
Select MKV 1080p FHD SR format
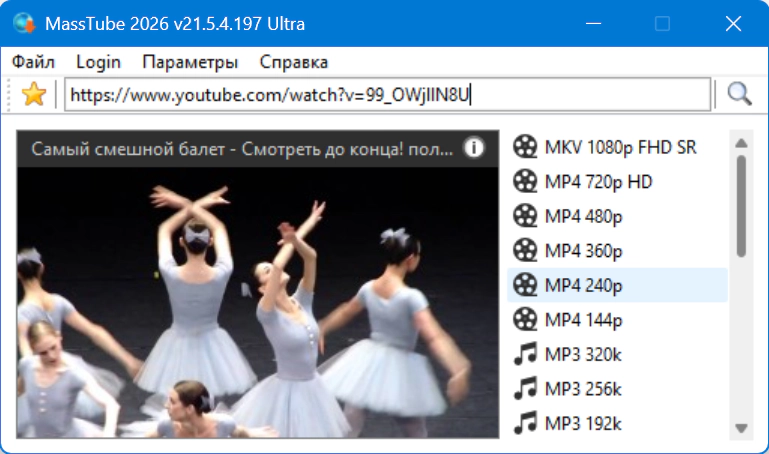click(x=617, y=147)
